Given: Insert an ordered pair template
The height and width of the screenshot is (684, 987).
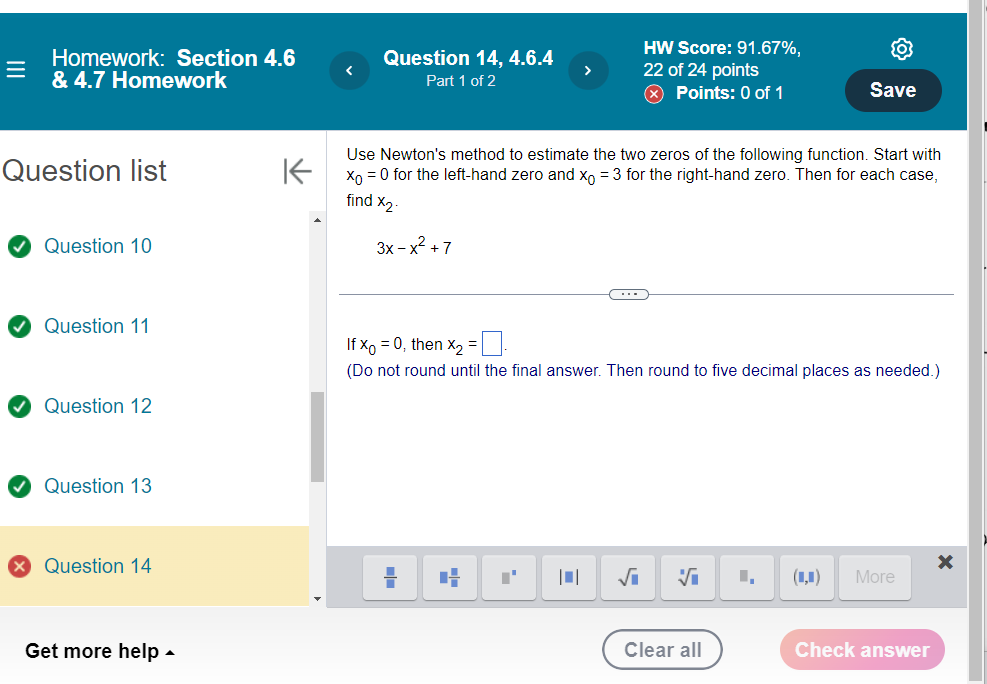Looking at the screenshot, I should coord(806,577).
